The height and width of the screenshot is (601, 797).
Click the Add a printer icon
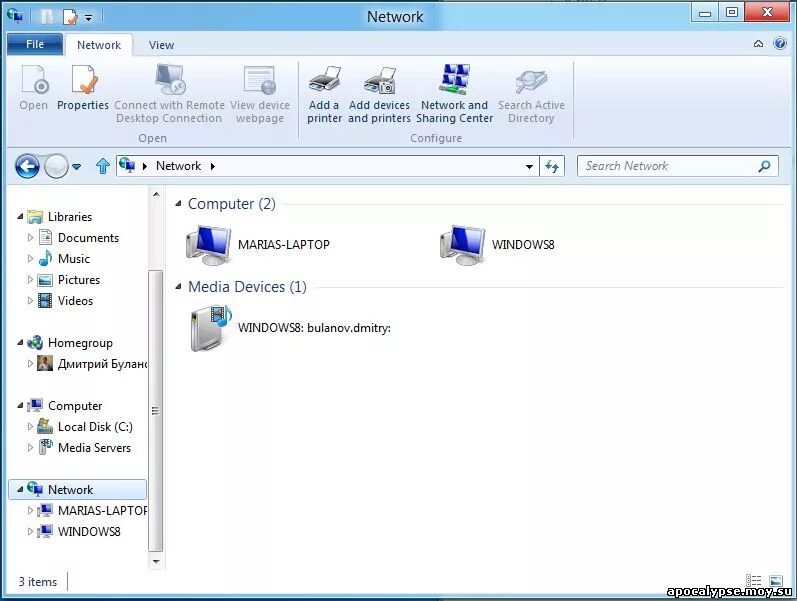point(324,80)
